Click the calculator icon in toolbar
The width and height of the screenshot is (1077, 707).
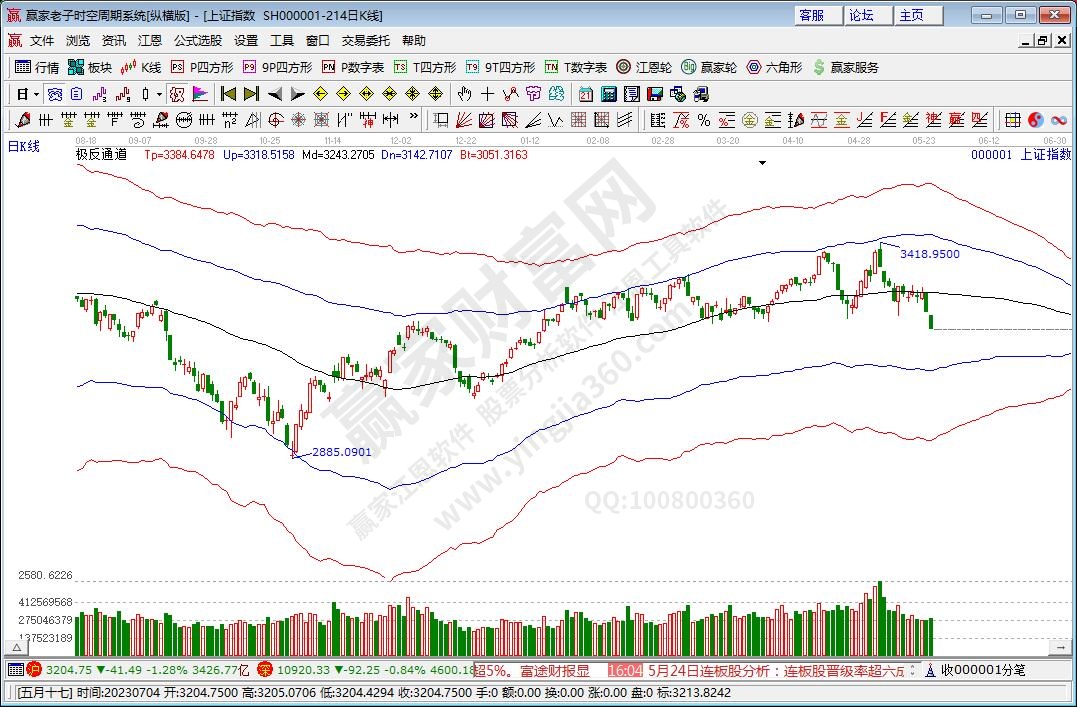tap(607, 94)
